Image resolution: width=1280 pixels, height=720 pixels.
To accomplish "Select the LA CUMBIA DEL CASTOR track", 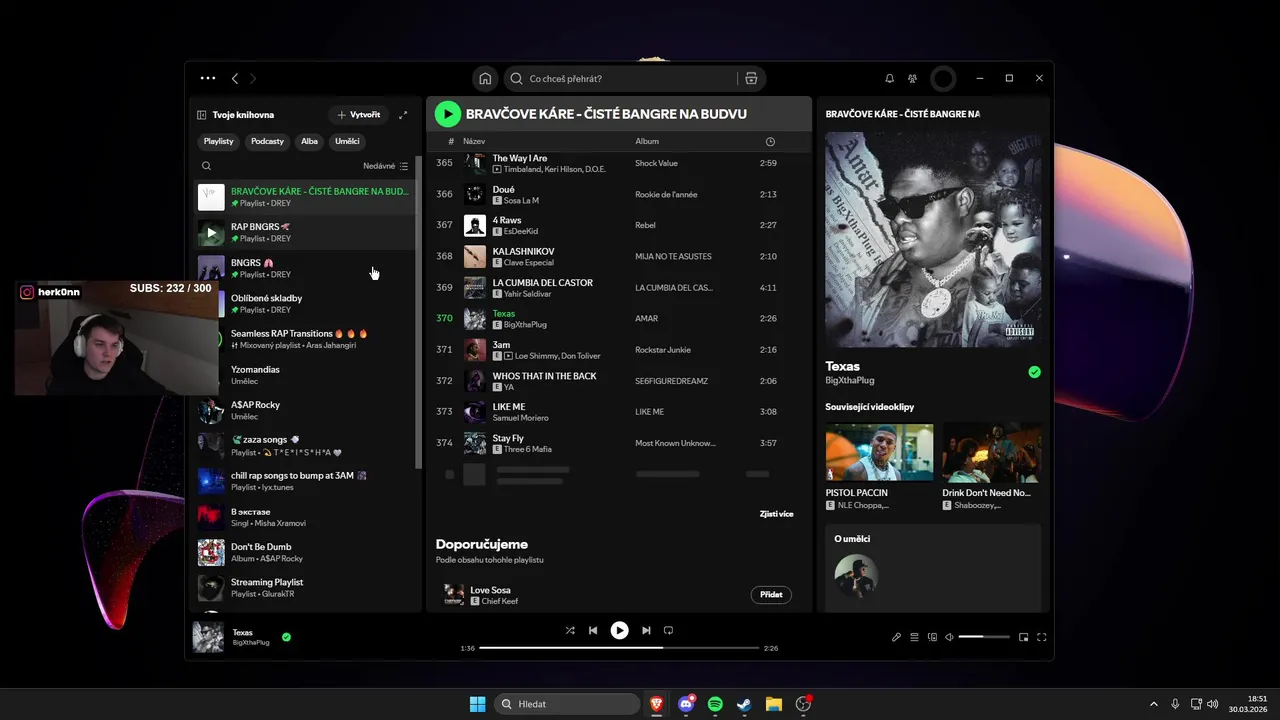I will (619, 288).
